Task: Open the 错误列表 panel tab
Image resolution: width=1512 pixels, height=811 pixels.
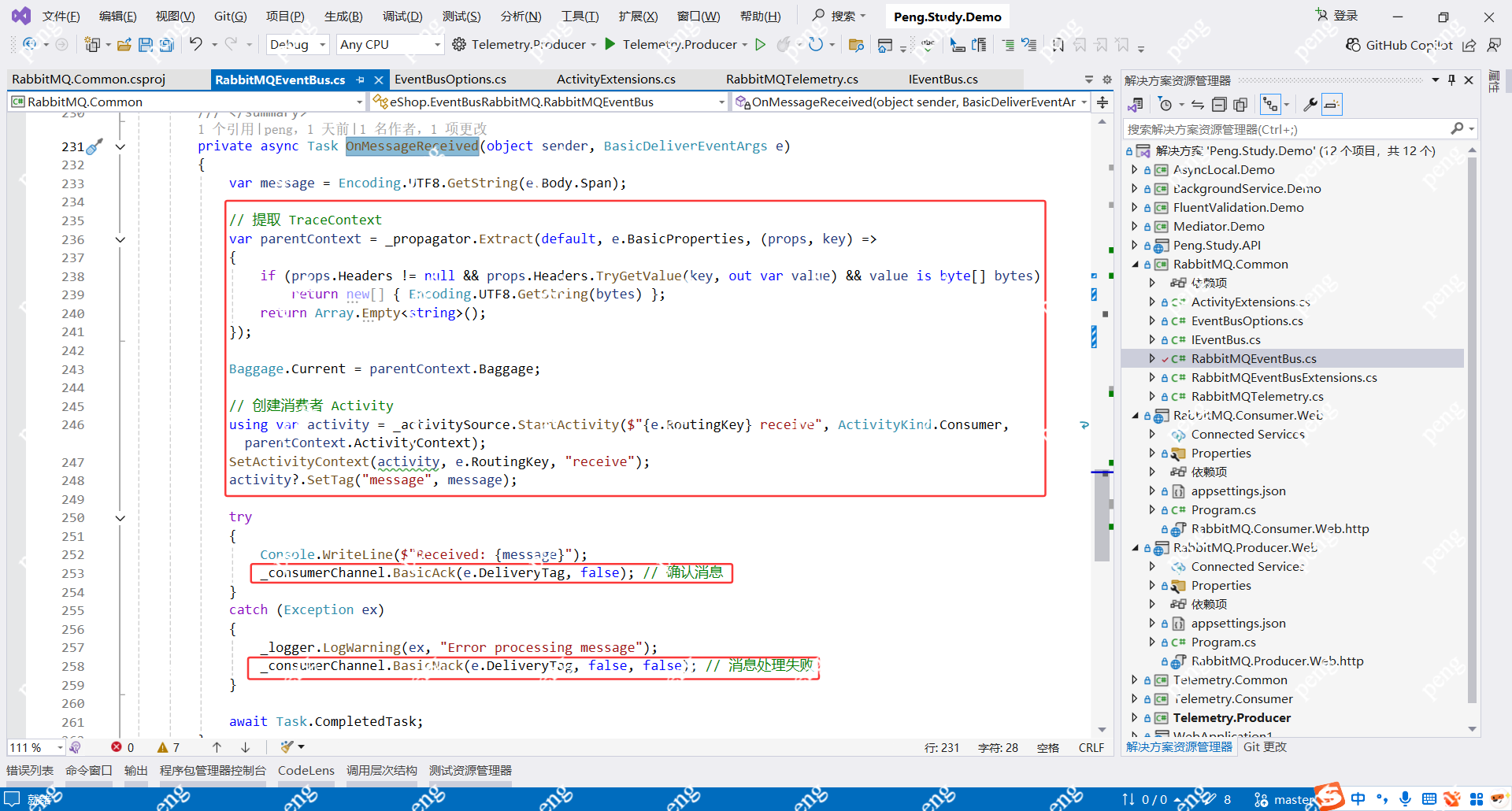Action: (x=30, y=770)
